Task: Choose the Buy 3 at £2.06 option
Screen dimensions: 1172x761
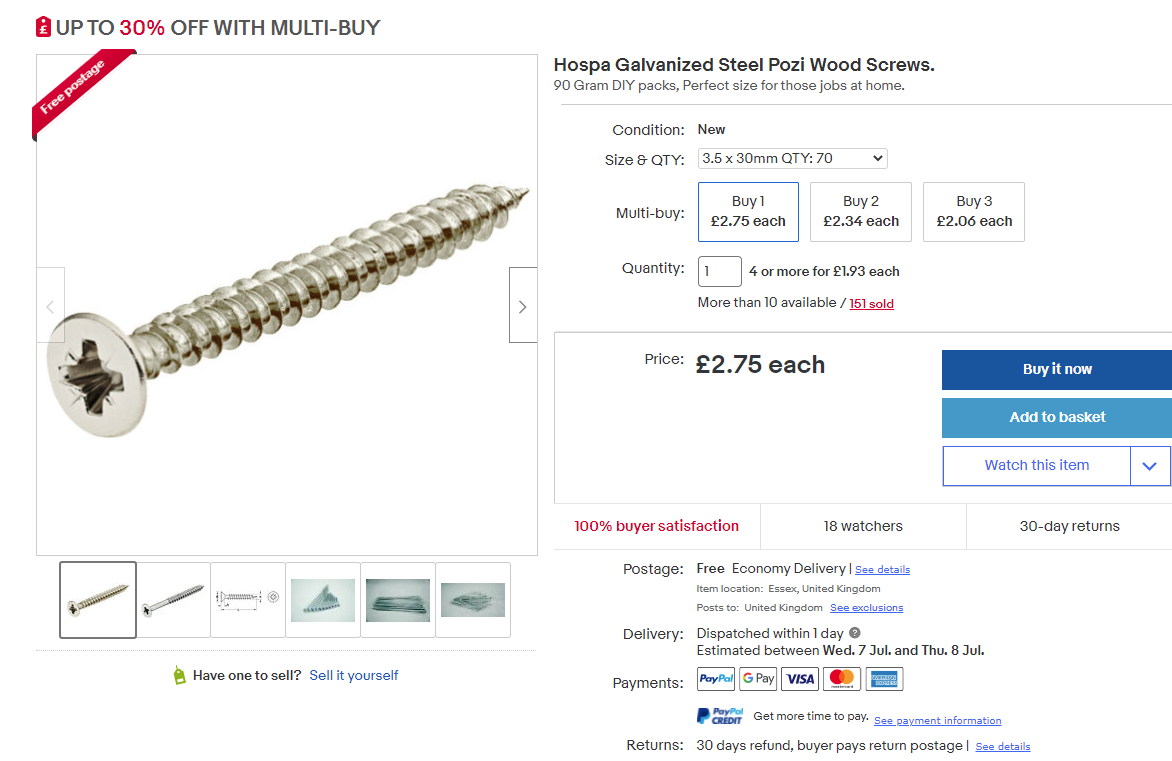Action: pos(974,212)
